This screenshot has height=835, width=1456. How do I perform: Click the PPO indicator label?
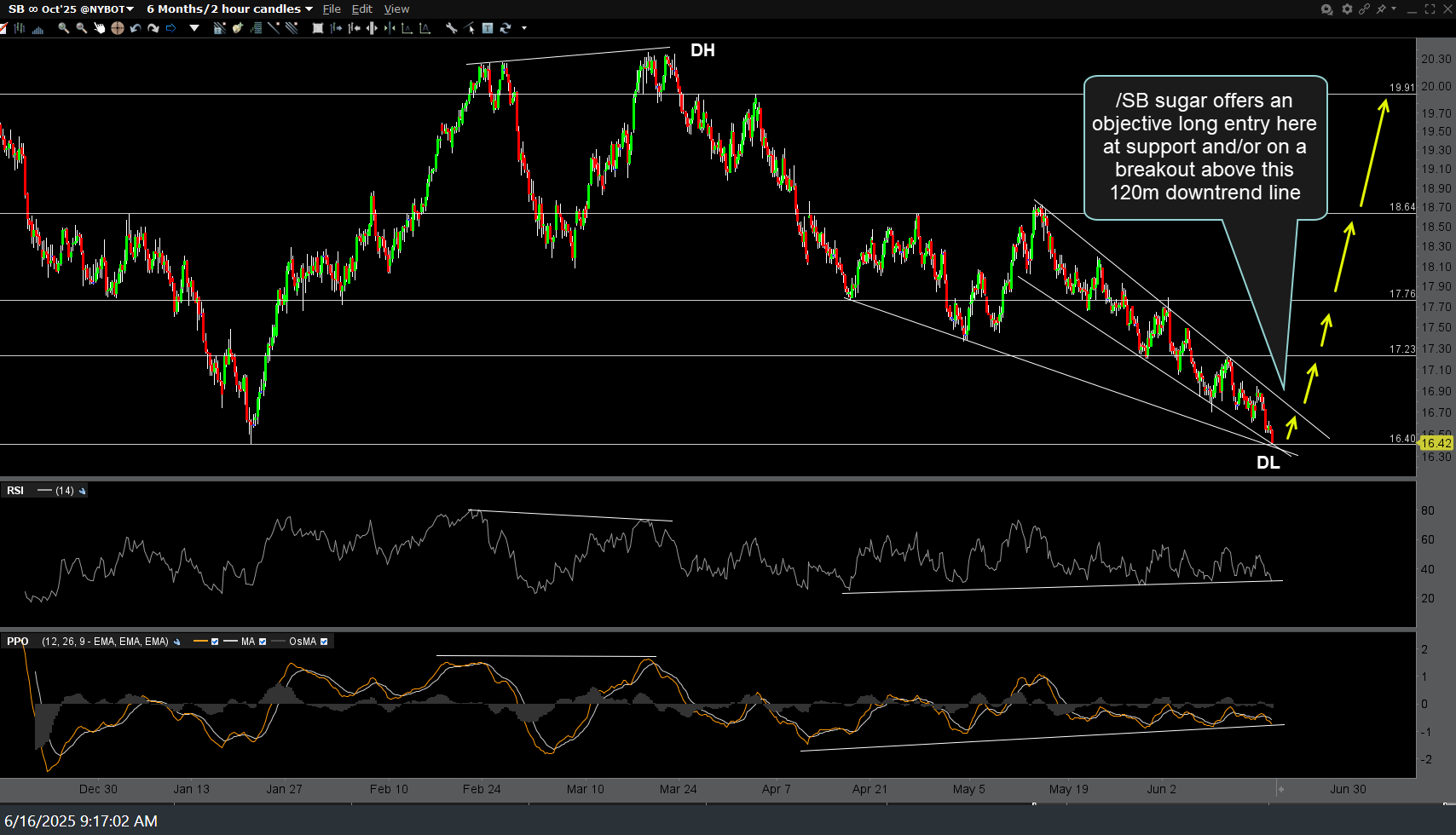tap(17, 642)
